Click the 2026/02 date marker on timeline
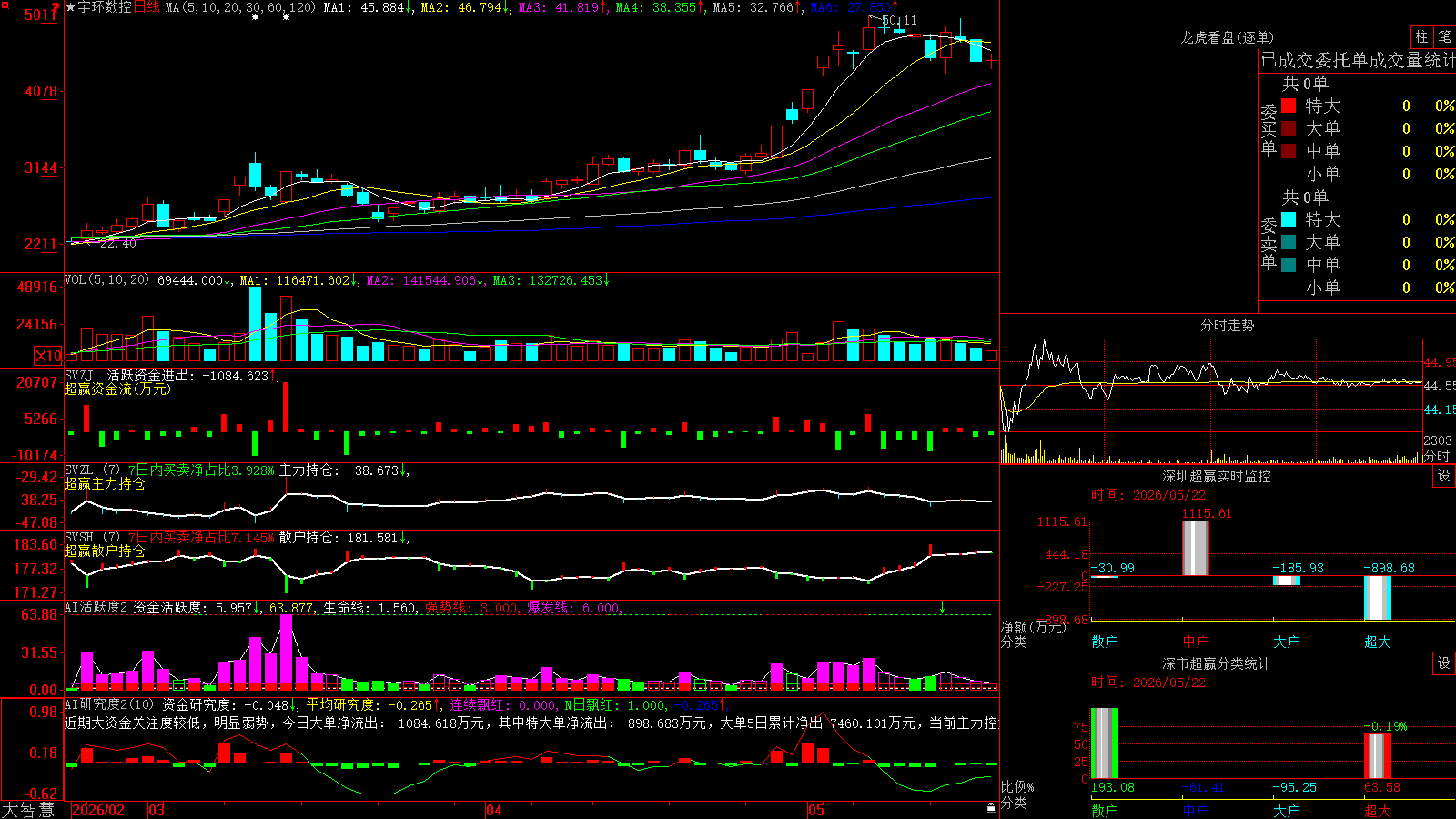Screen dimensions: 1456x819 click(98, 810)
